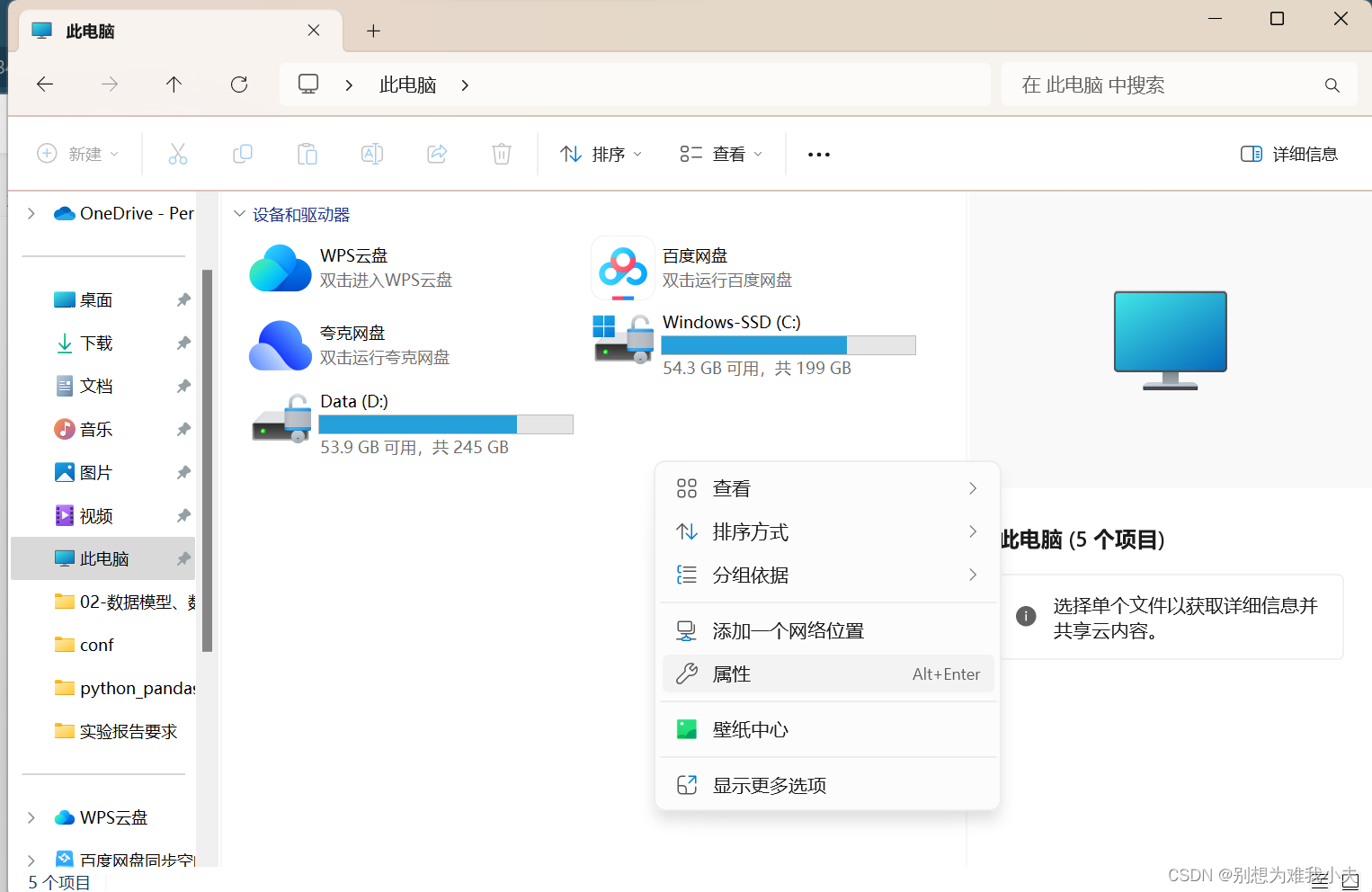Click the Delete icon in the toolbar

click(x=502, y=154)
